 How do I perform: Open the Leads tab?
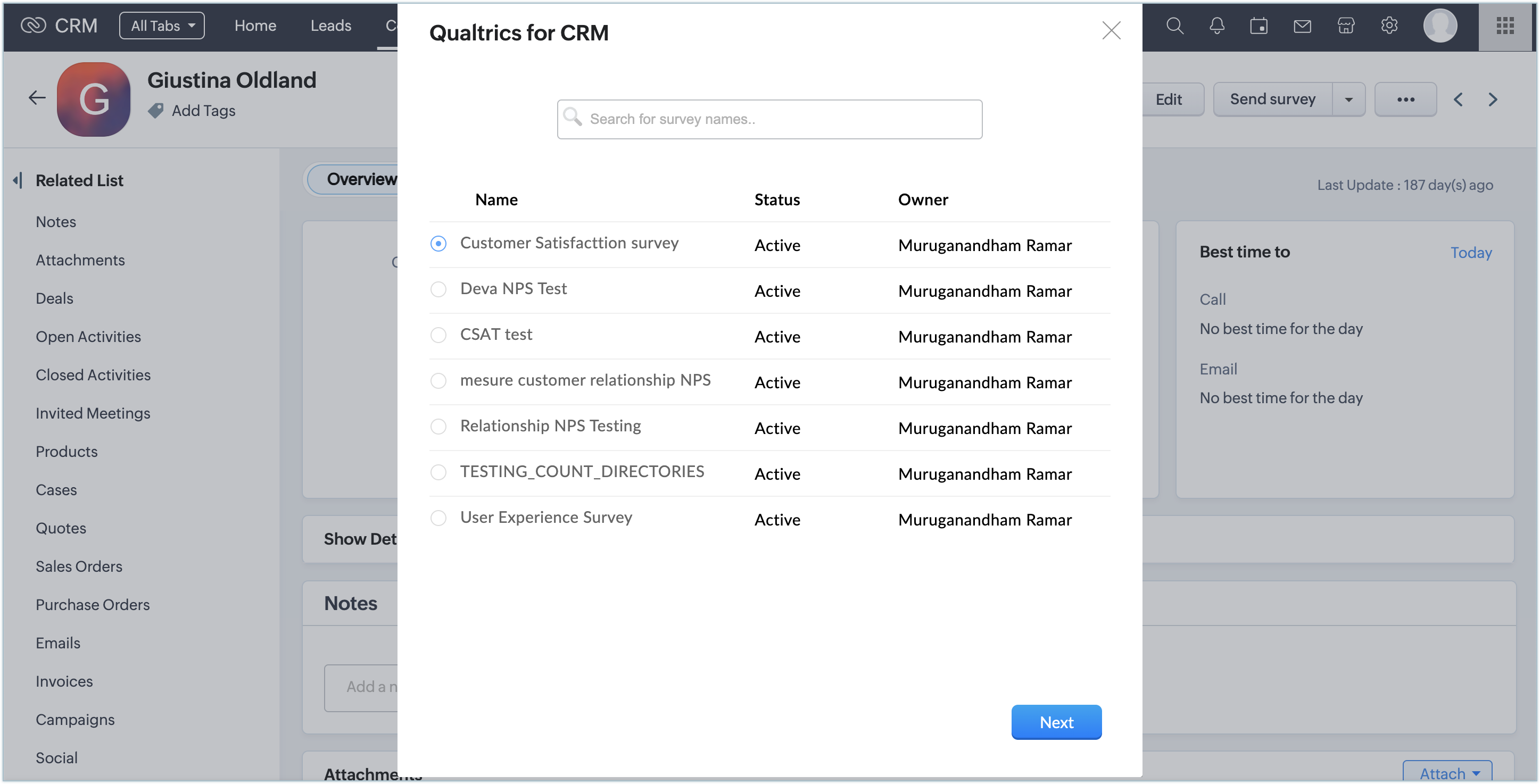coord(330,26)
